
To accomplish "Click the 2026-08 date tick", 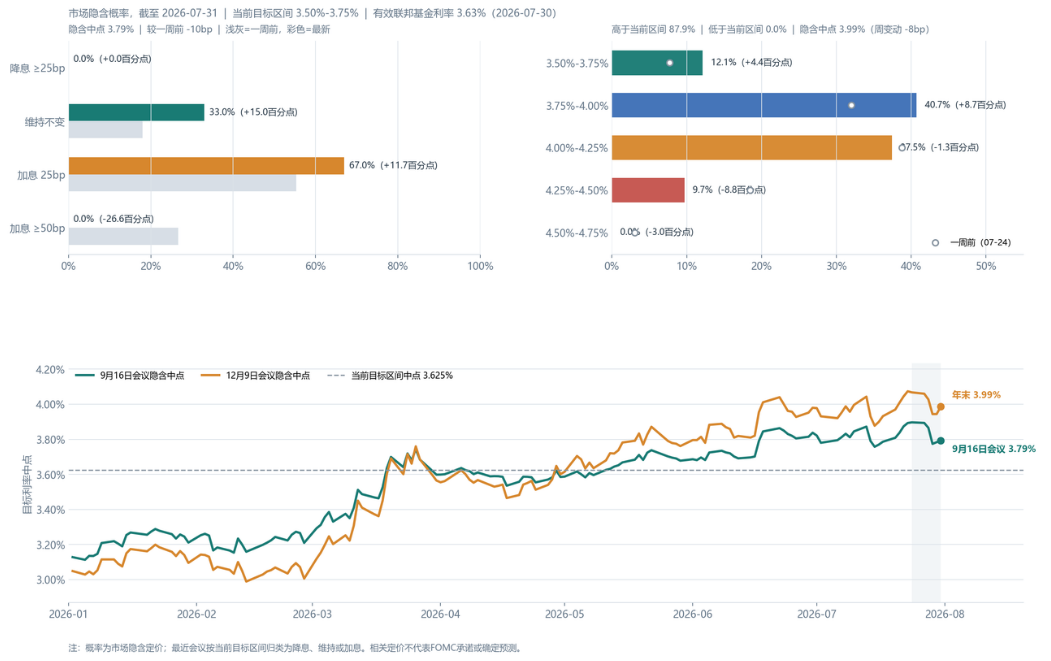I will click(944, 614).
